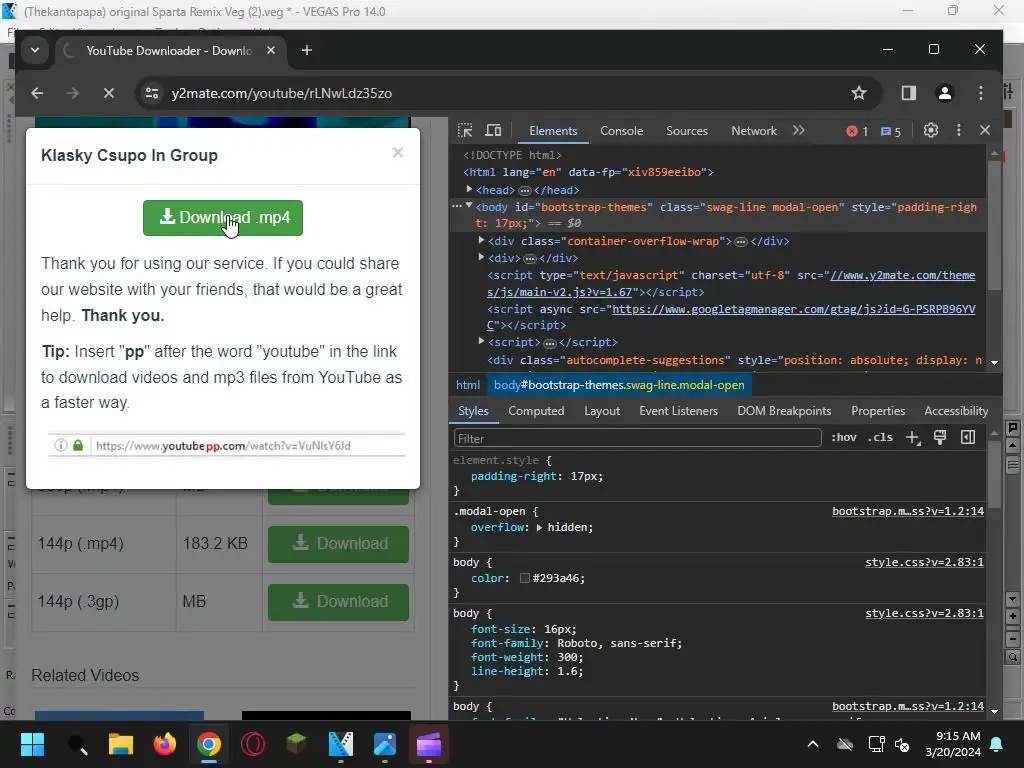Expand the empty div node below container-overflow-wrap

point(481,257)
